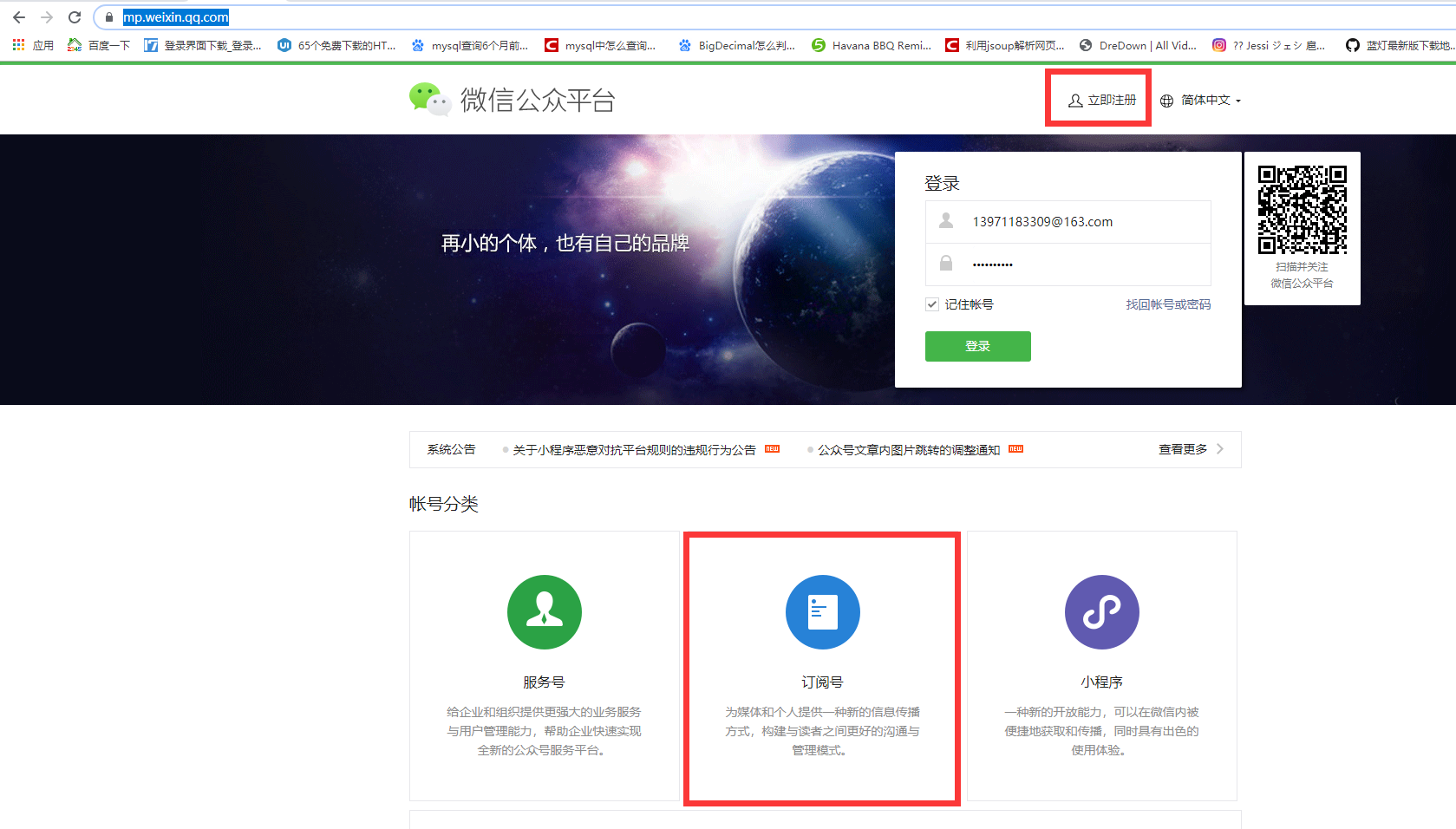Click the 立即注册 register link
Viewport: 1456px width, 829px height.
1102,101
